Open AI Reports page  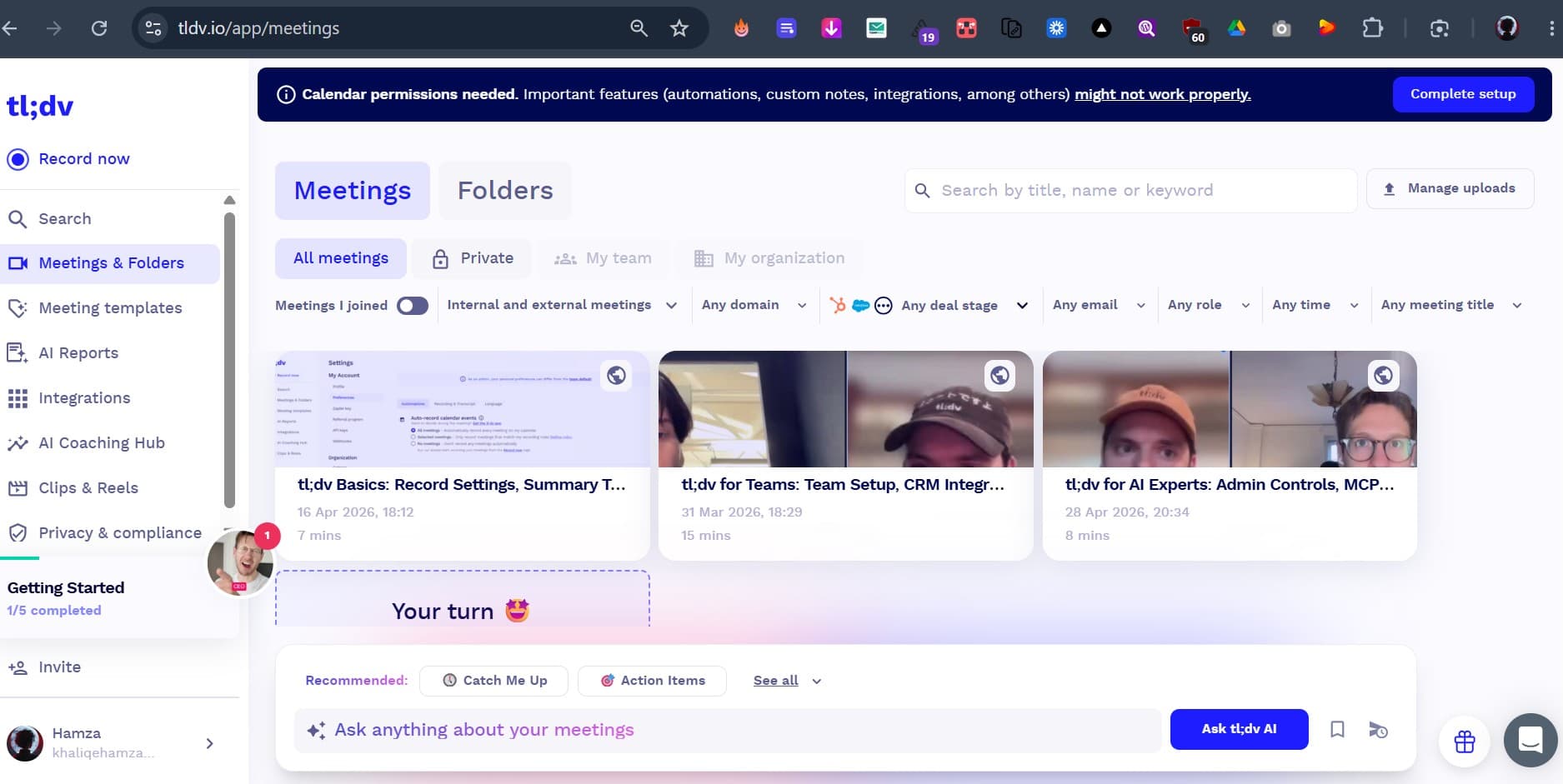(x=63, y=353)
